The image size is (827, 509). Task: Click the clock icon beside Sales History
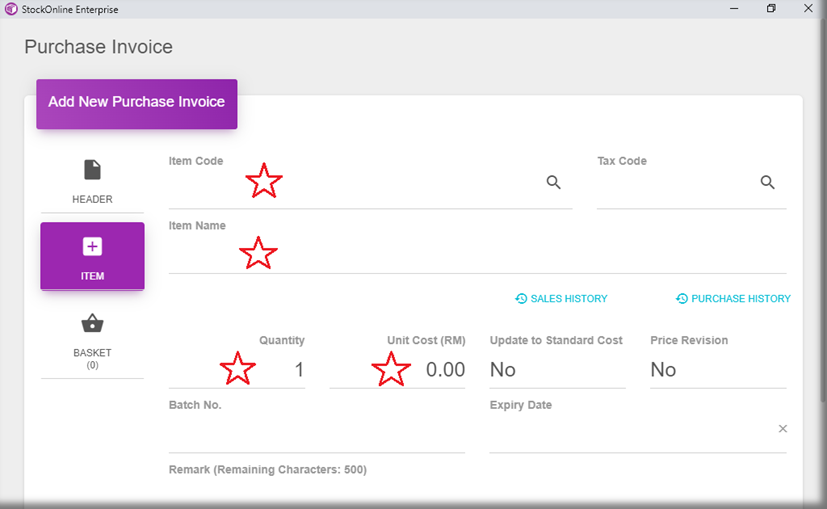click(x=521, y=299)
